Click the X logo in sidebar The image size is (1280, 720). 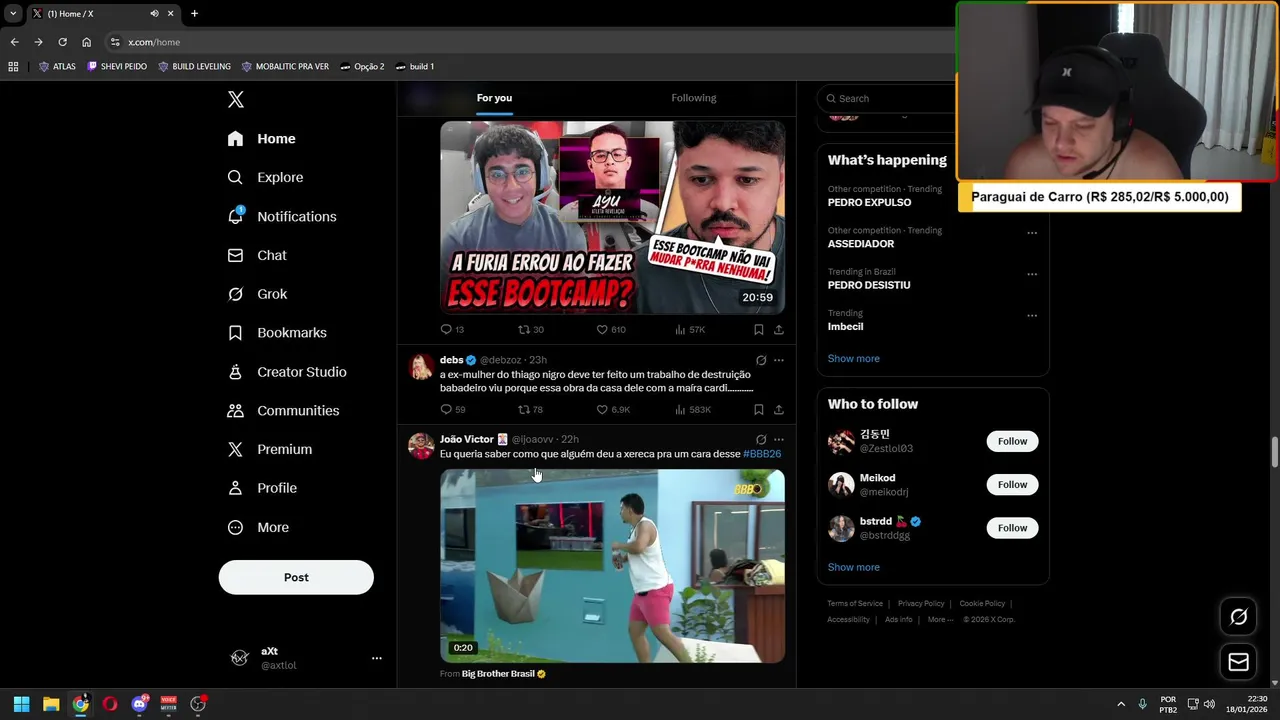[x=236, y=99]
